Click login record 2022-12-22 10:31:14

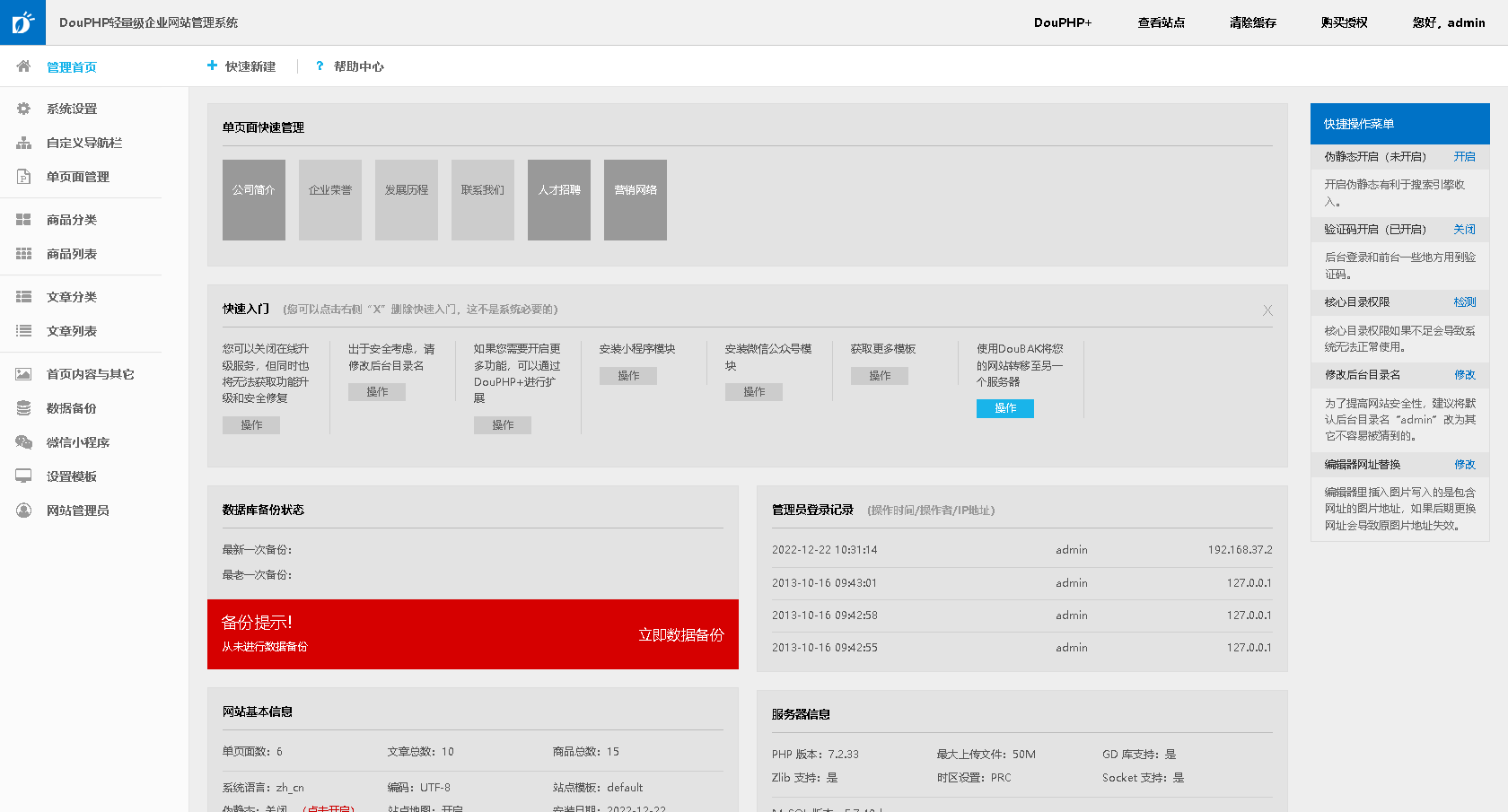pyautogui.click(x=825, y=550)
